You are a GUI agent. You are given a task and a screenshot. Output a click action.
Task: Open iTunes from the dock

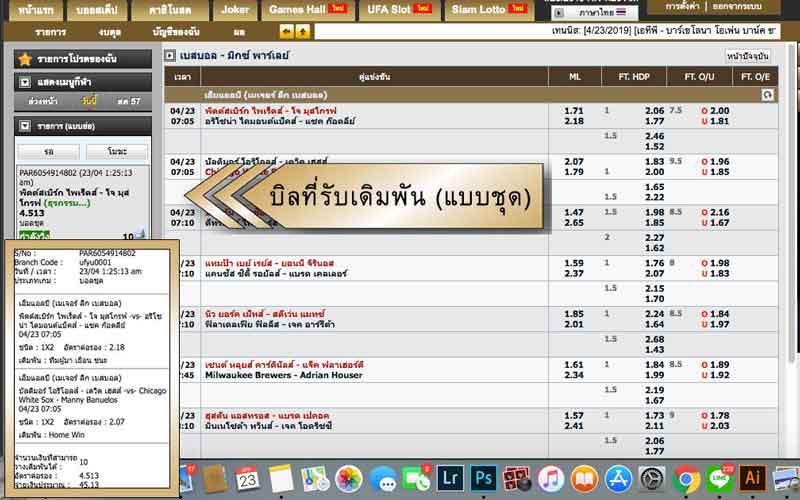551,479
